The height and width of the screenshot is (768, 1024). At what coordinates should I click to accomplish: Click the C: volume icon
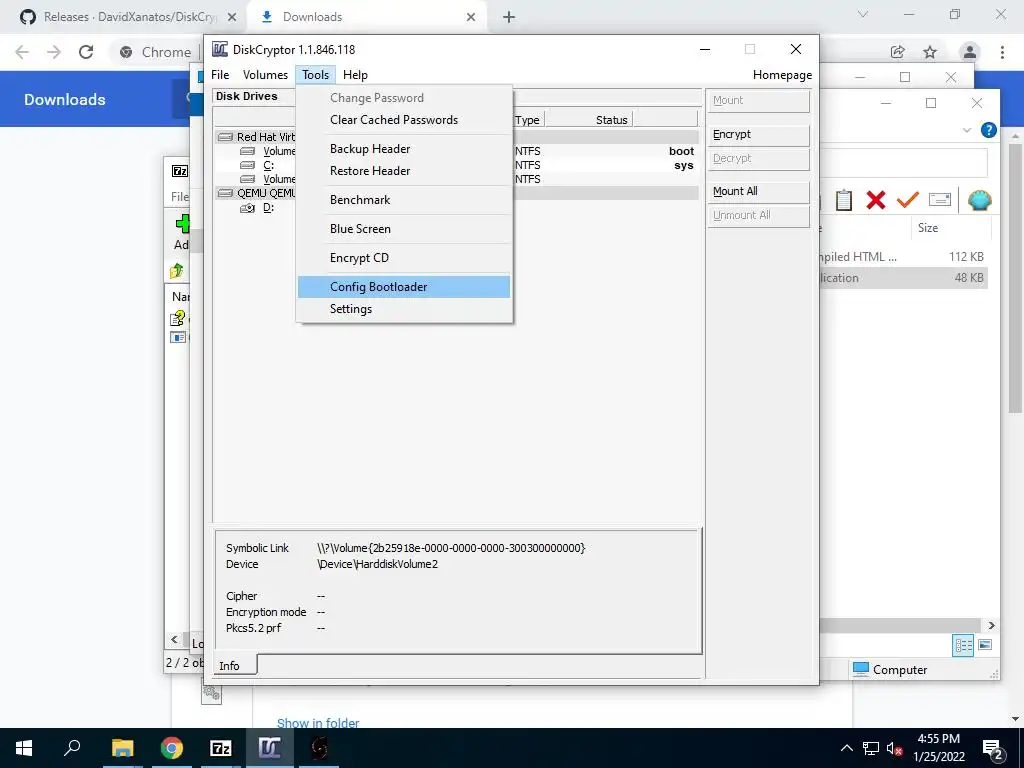click(248, 165)
